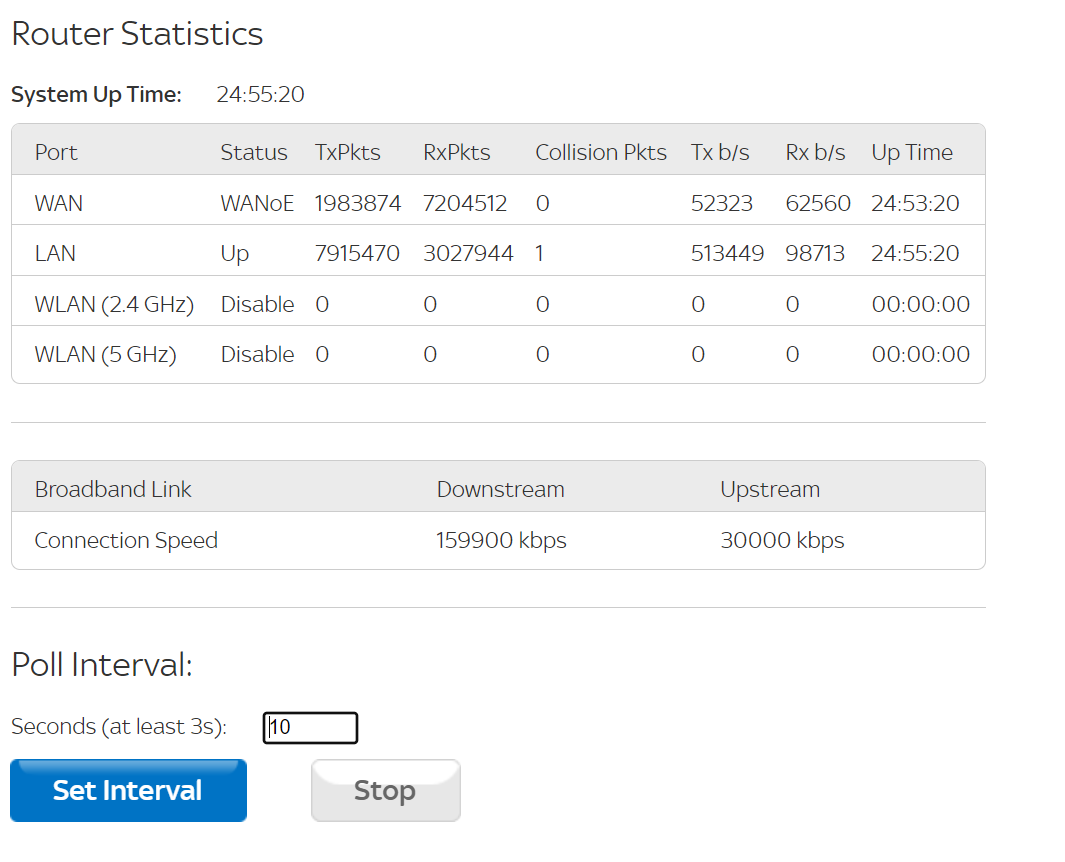Select the WAN row in the statistics table

point(58,203)
